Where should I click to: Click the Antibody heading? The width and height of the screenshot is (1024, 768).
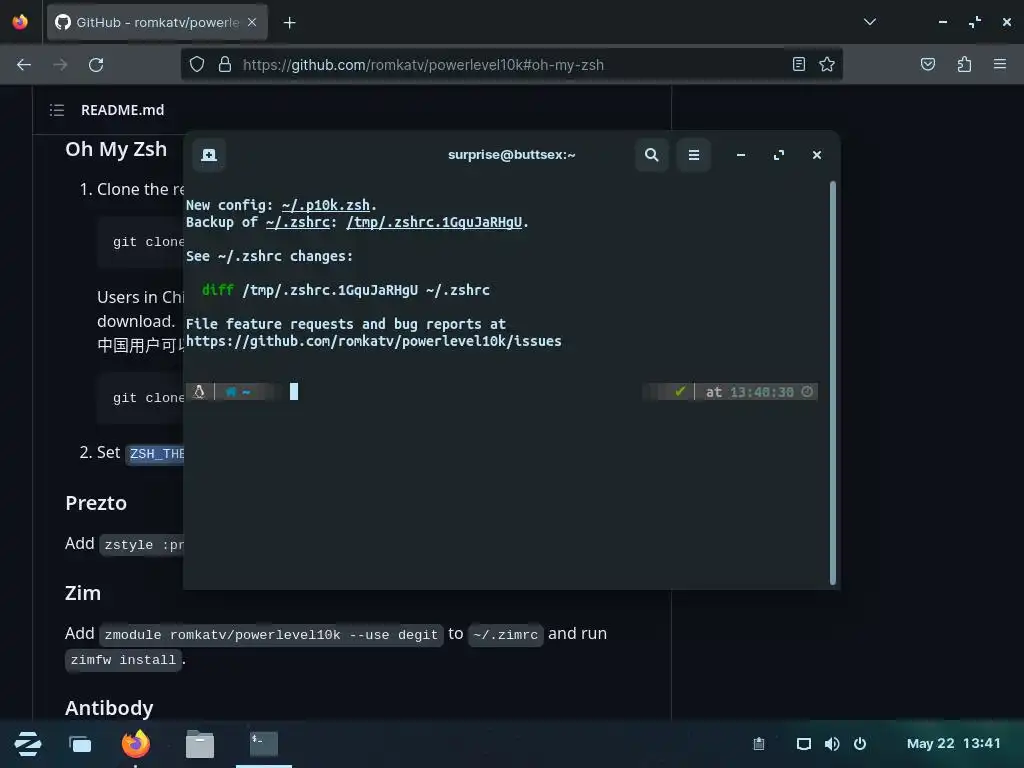click(x=109, y=708)
